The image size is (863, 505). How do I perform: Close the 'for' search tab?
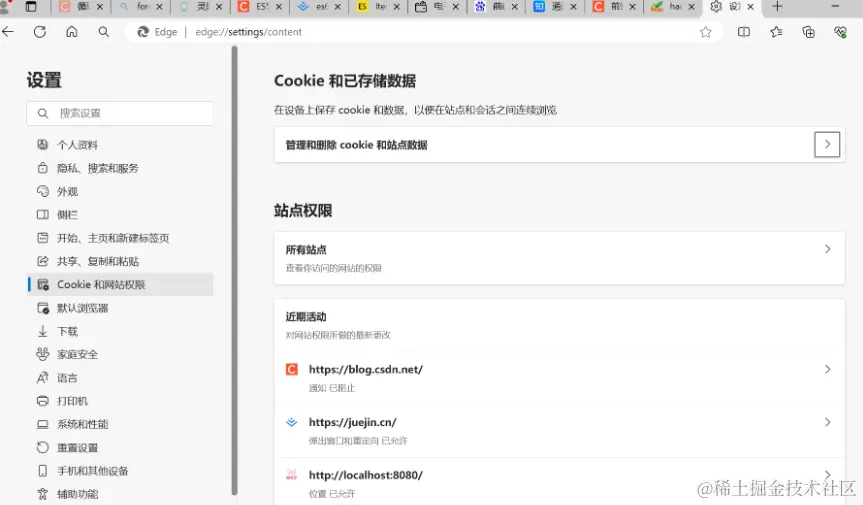point(160,7)
